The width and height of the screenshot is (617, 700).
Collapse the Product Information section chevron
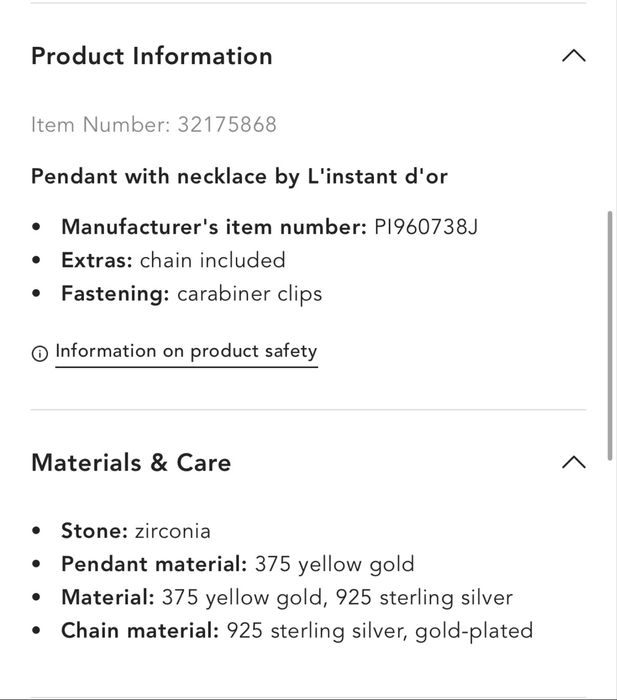point(573,56)
